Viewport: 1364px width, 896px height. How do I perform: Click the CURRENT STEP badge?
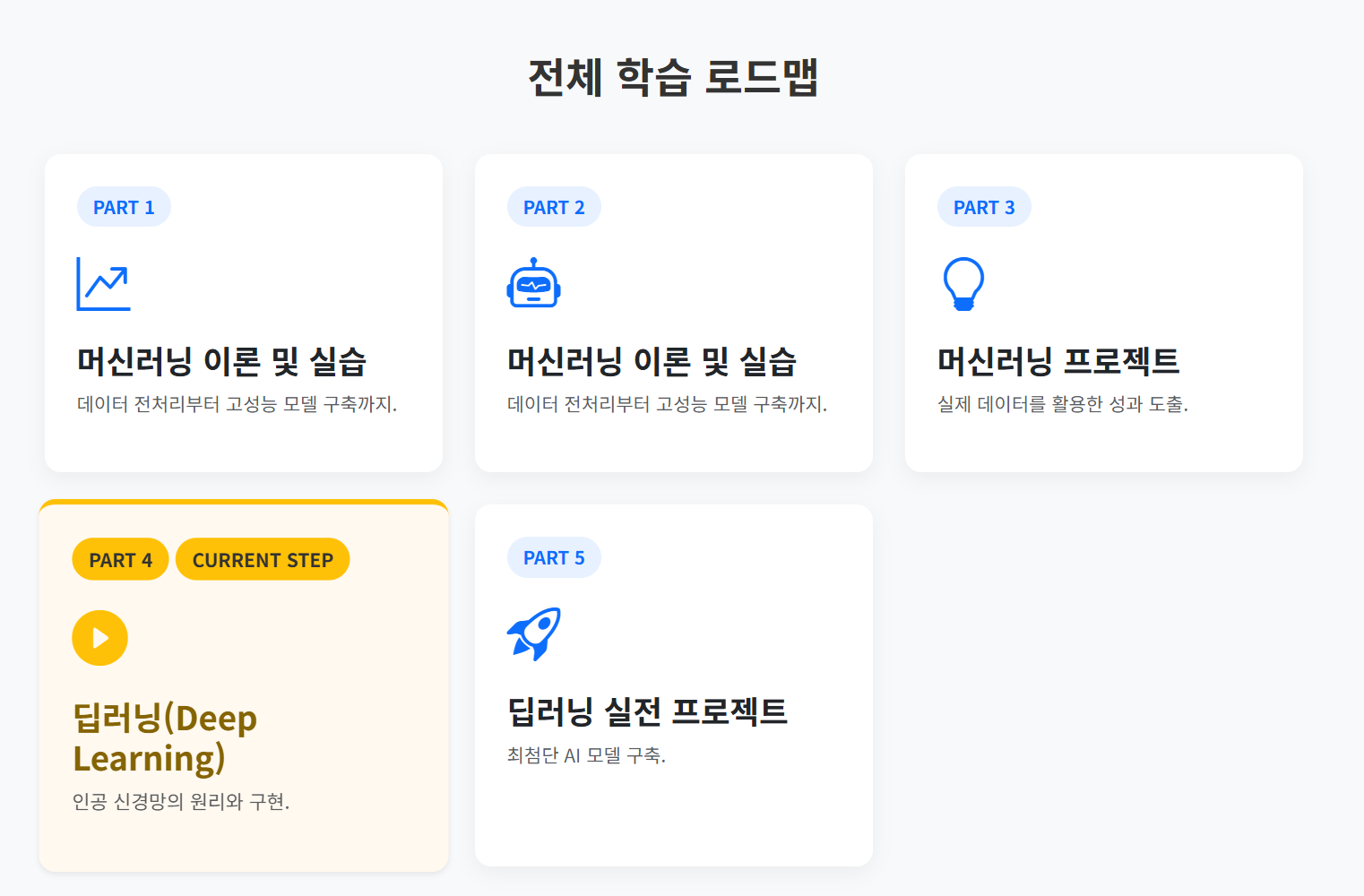click(263, 559)
